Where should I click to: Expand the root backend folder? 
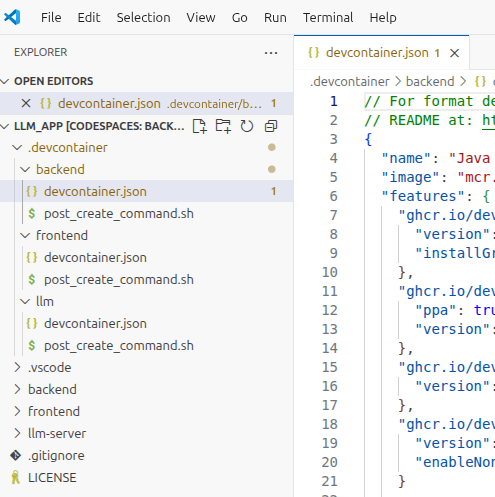tap(17, 389)
